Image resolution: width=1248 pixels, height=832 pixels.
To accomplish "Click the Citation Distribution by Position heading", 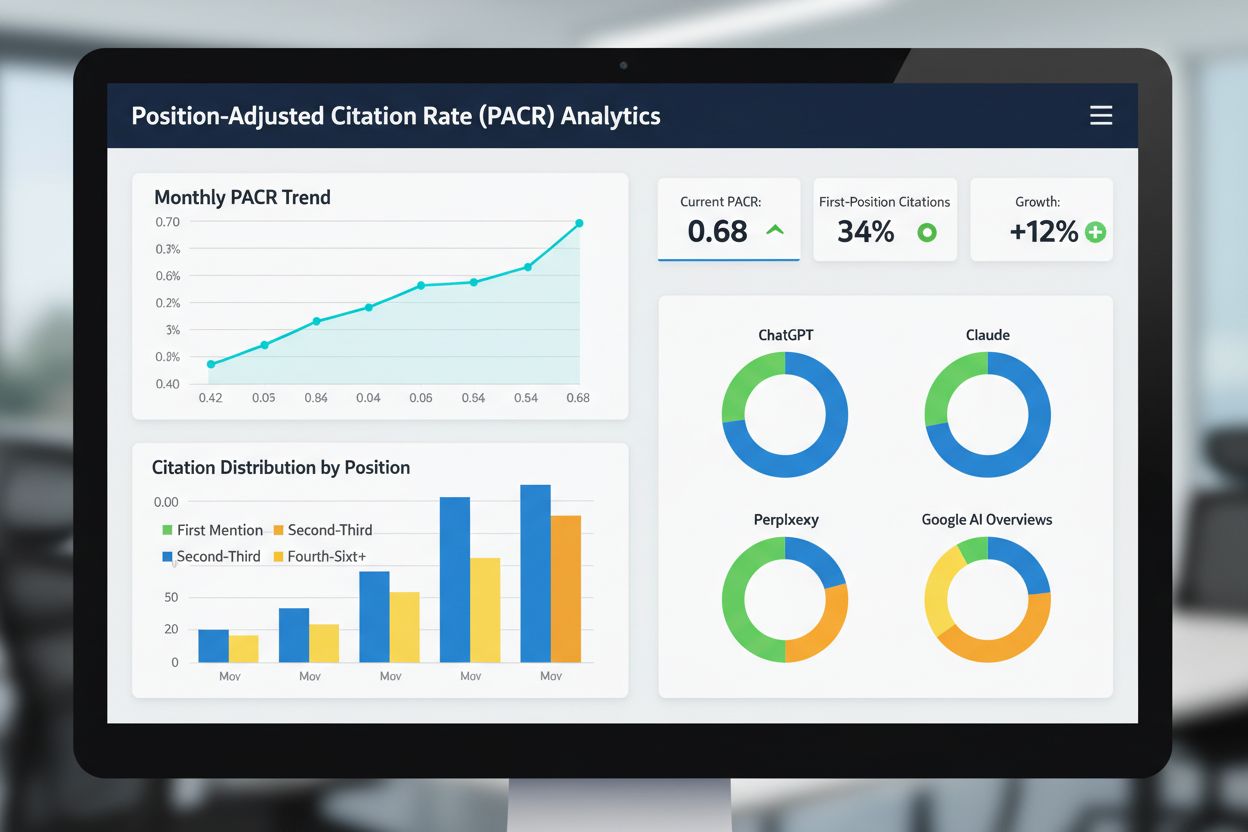I will tap(281, 467).
